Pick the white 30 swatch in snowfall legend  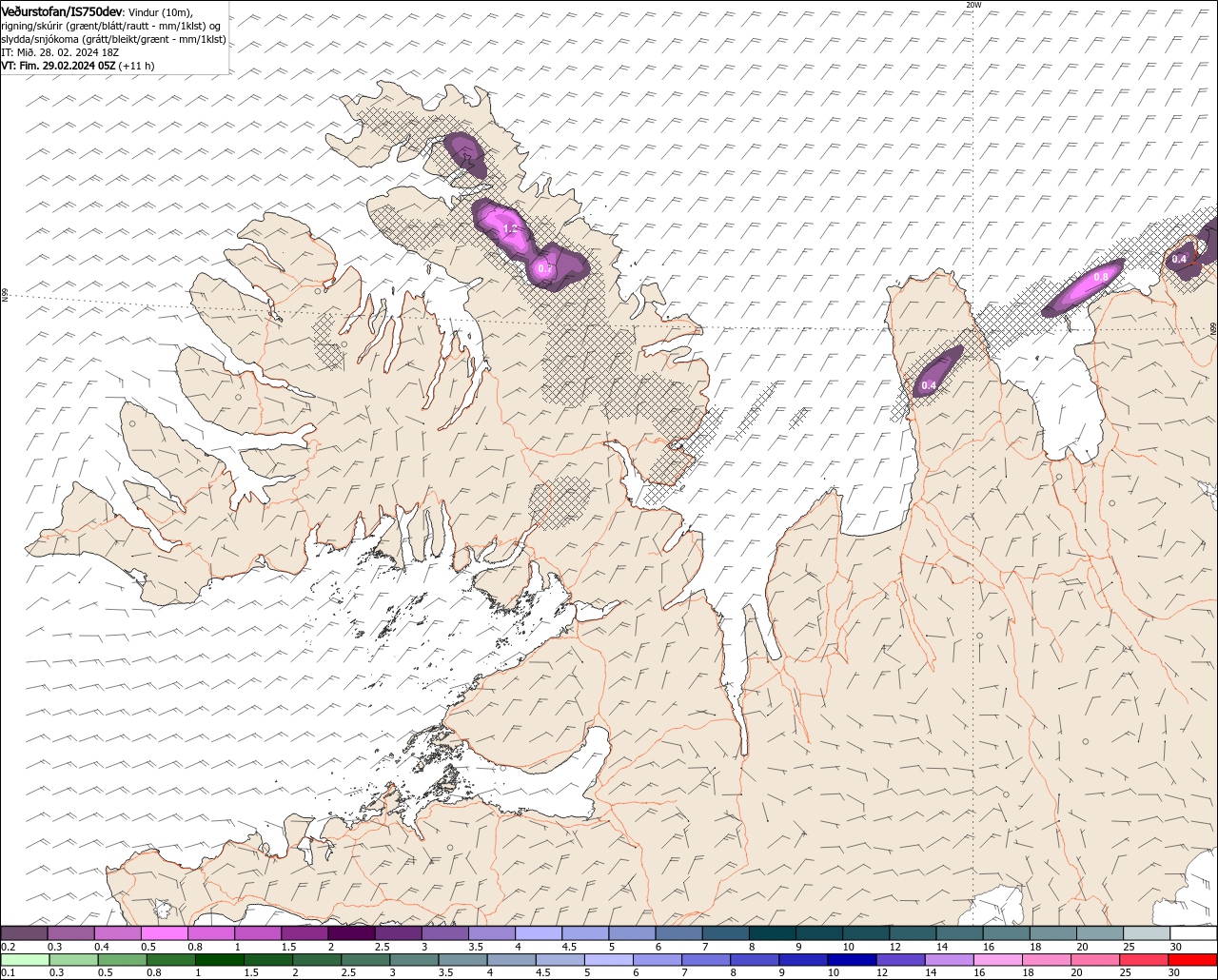(x=1193, y=933)
